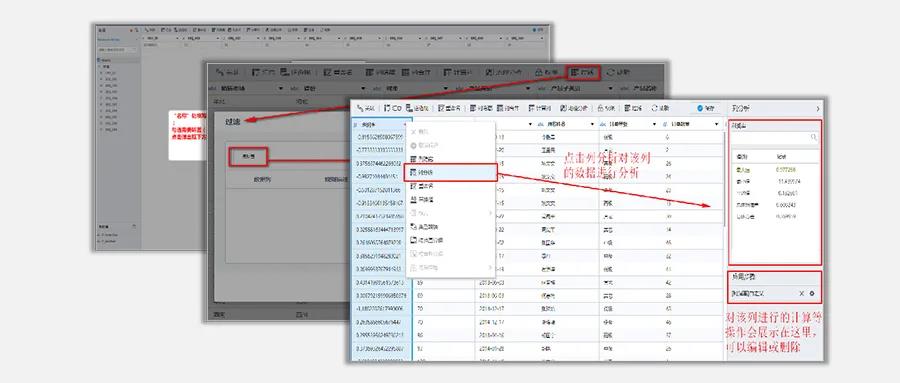Click the red-boxed filter button in the middle window toolbar

pyautogui.click(x=583, y=72)
